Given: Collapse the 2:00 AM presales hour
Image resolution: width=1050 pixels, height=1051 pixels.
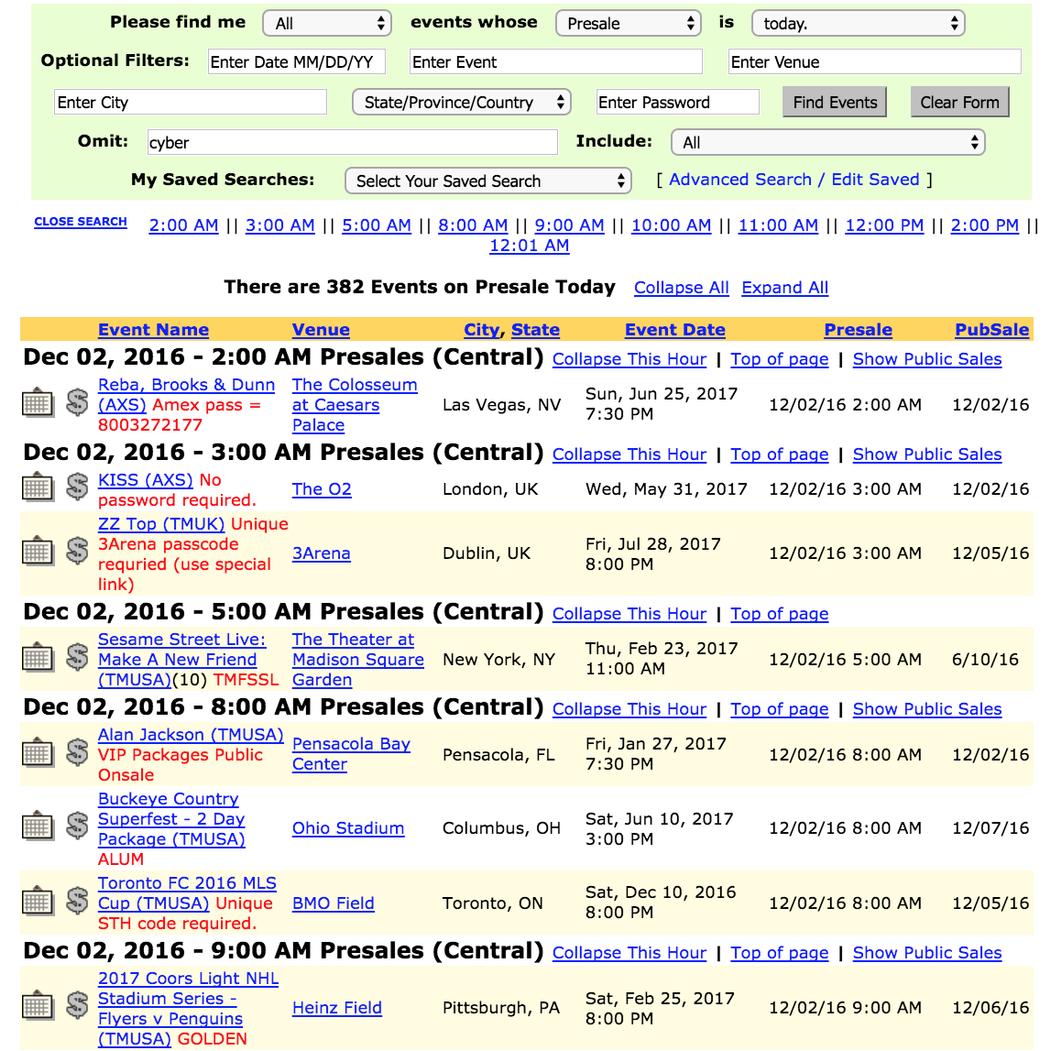Looking at the screenshot, I should tap(629, 359).
